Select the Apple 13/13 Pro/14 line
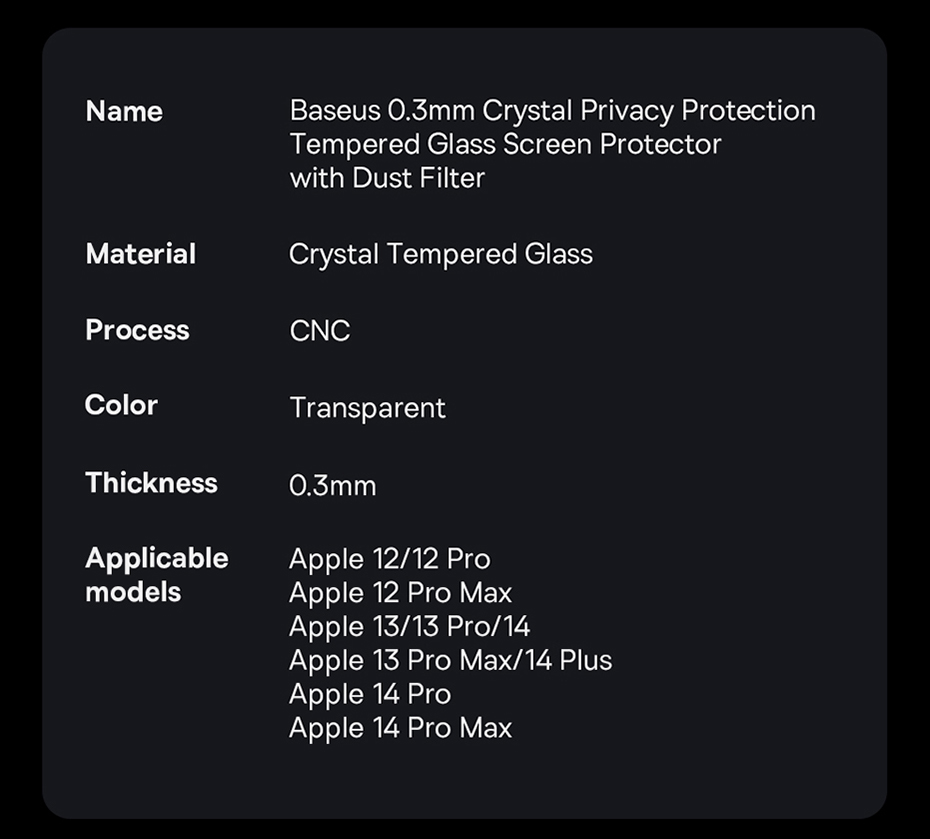This screenshot has height=839, width=930. [409, 627]
